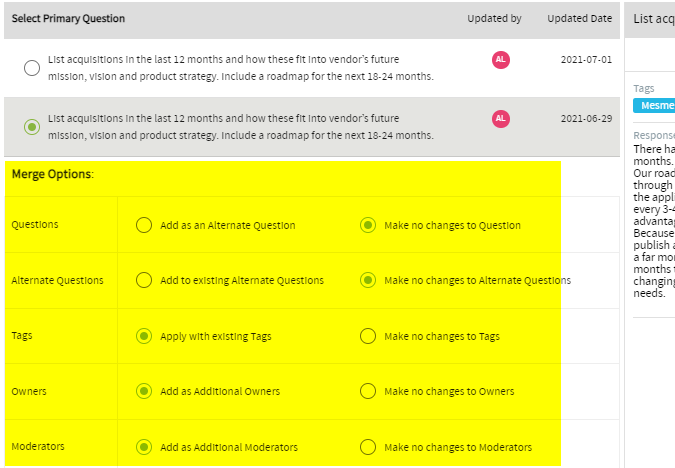This screenshot has width=675, height=468.
Task: Choose Make no changes to Owners
Action: (368, 391)
